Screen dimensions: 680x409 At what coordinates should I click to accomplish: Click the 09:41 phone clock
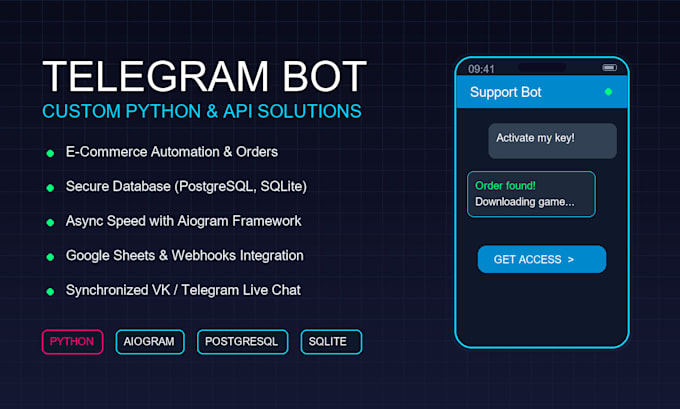(x=481, y=69)
